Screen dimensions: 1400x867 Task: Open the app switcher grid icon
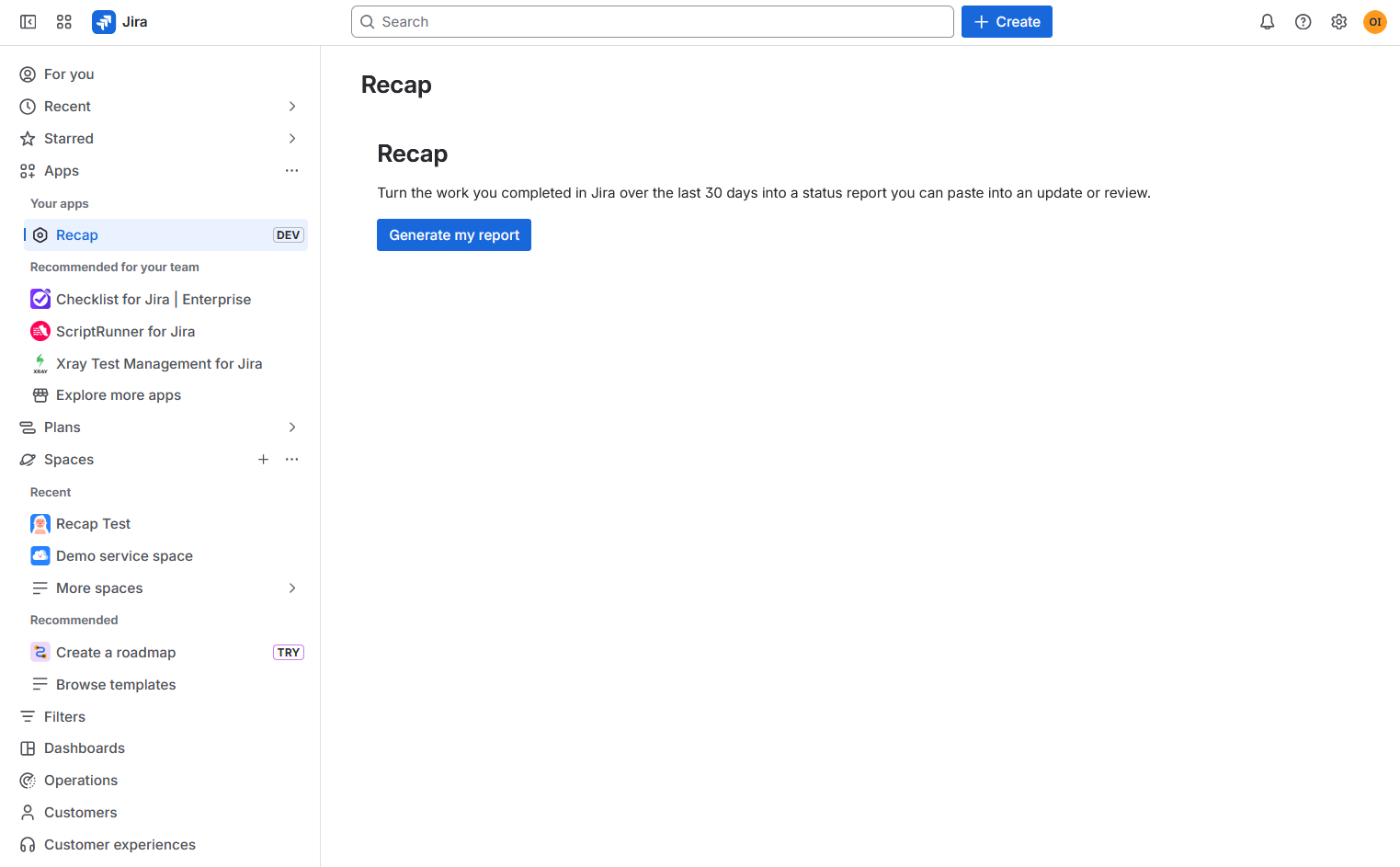(x=64, y=22)
